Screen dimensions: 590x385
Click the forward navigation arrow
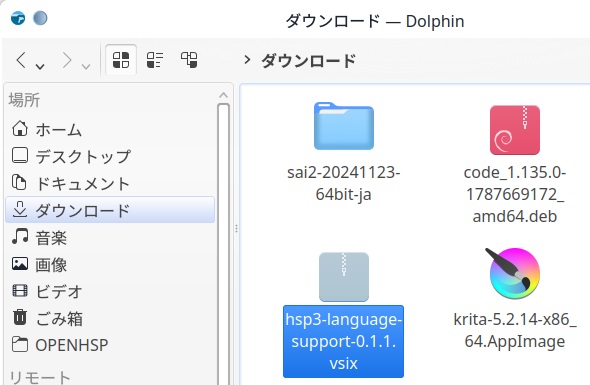(67, 60)
